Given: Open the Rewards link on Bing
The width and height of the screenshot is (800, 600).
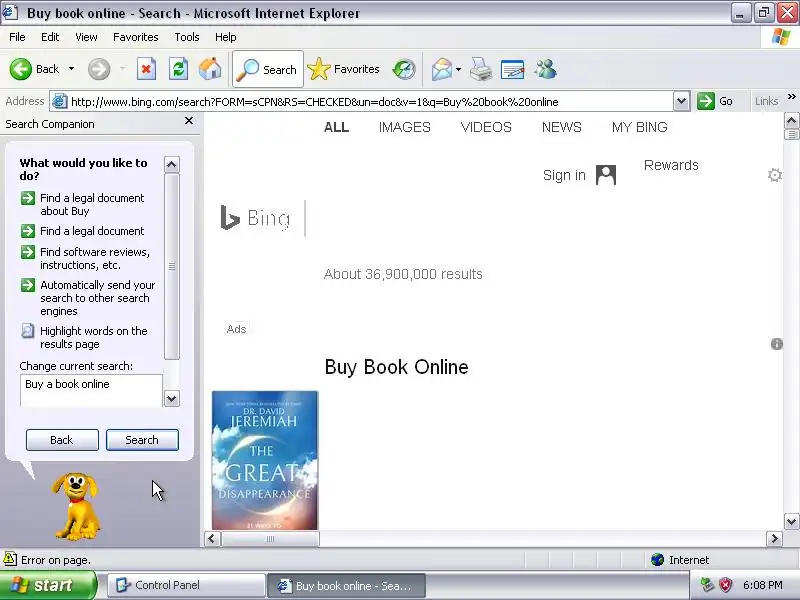Looking at the screenshot, I should tap(671, 165).
